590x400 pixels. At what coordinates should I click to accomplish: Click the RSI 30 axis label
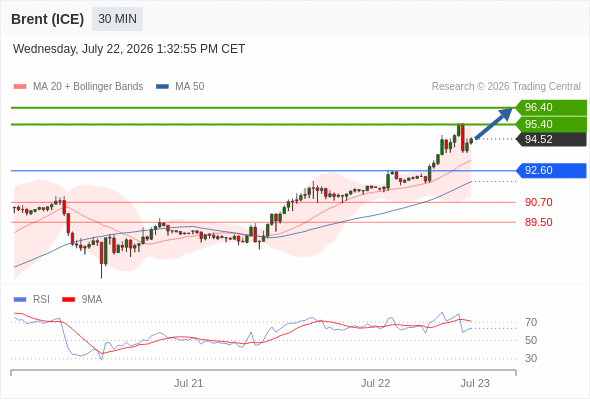[x=531, y=359]
